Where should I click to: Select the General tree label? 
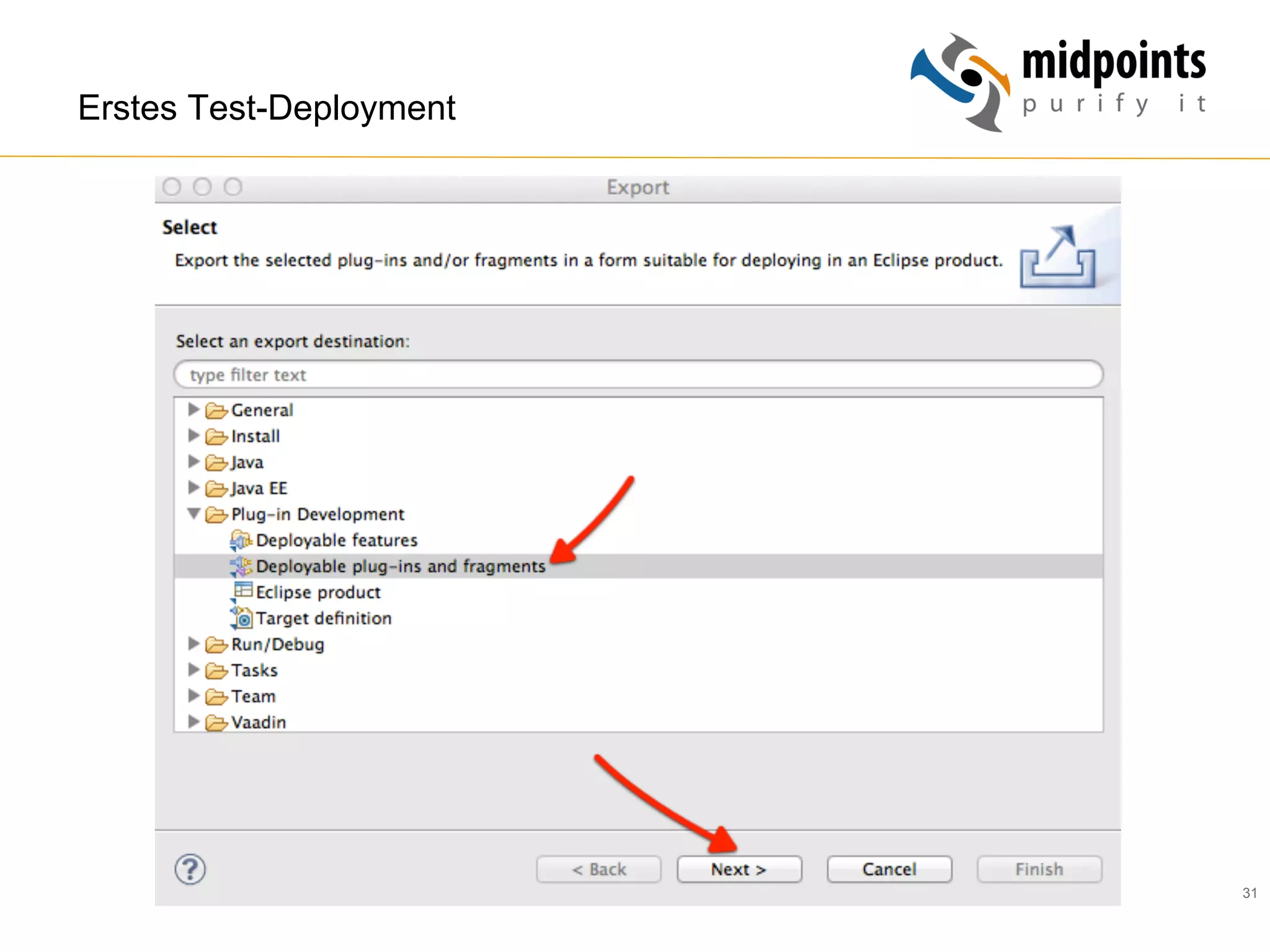(262, 410)
